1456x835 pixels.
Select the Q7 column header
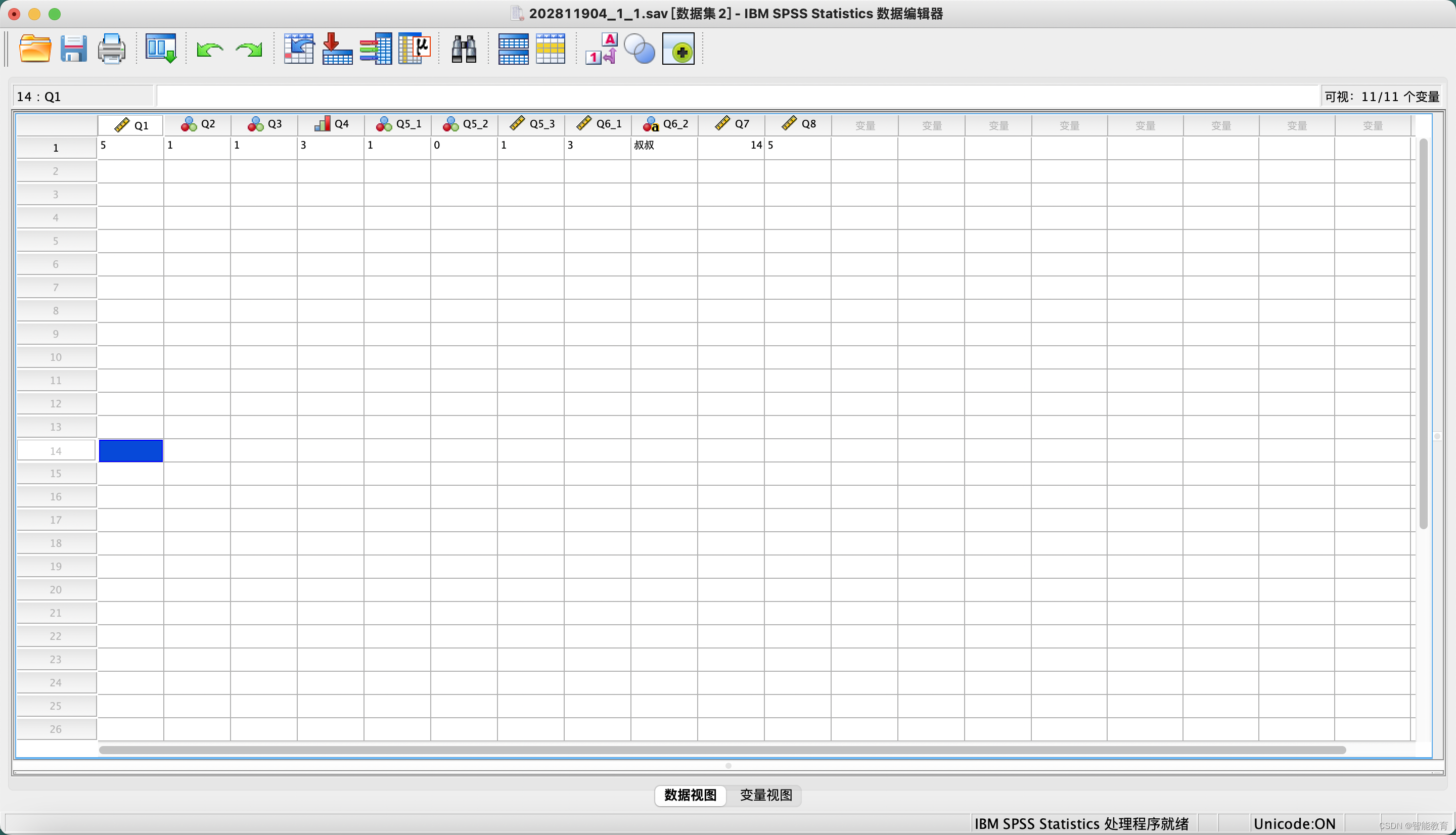pos(731,124)
